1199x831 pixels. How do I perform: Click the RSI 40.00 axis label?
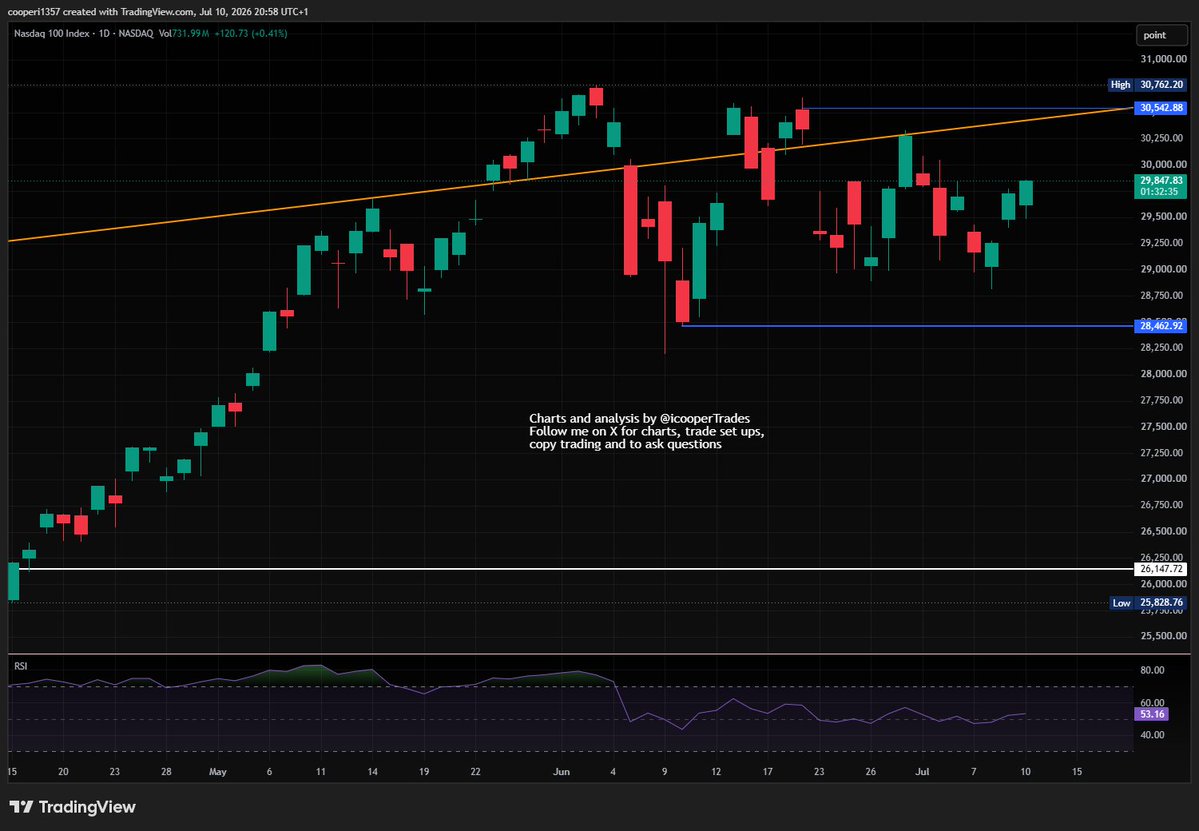[1152, 735]
